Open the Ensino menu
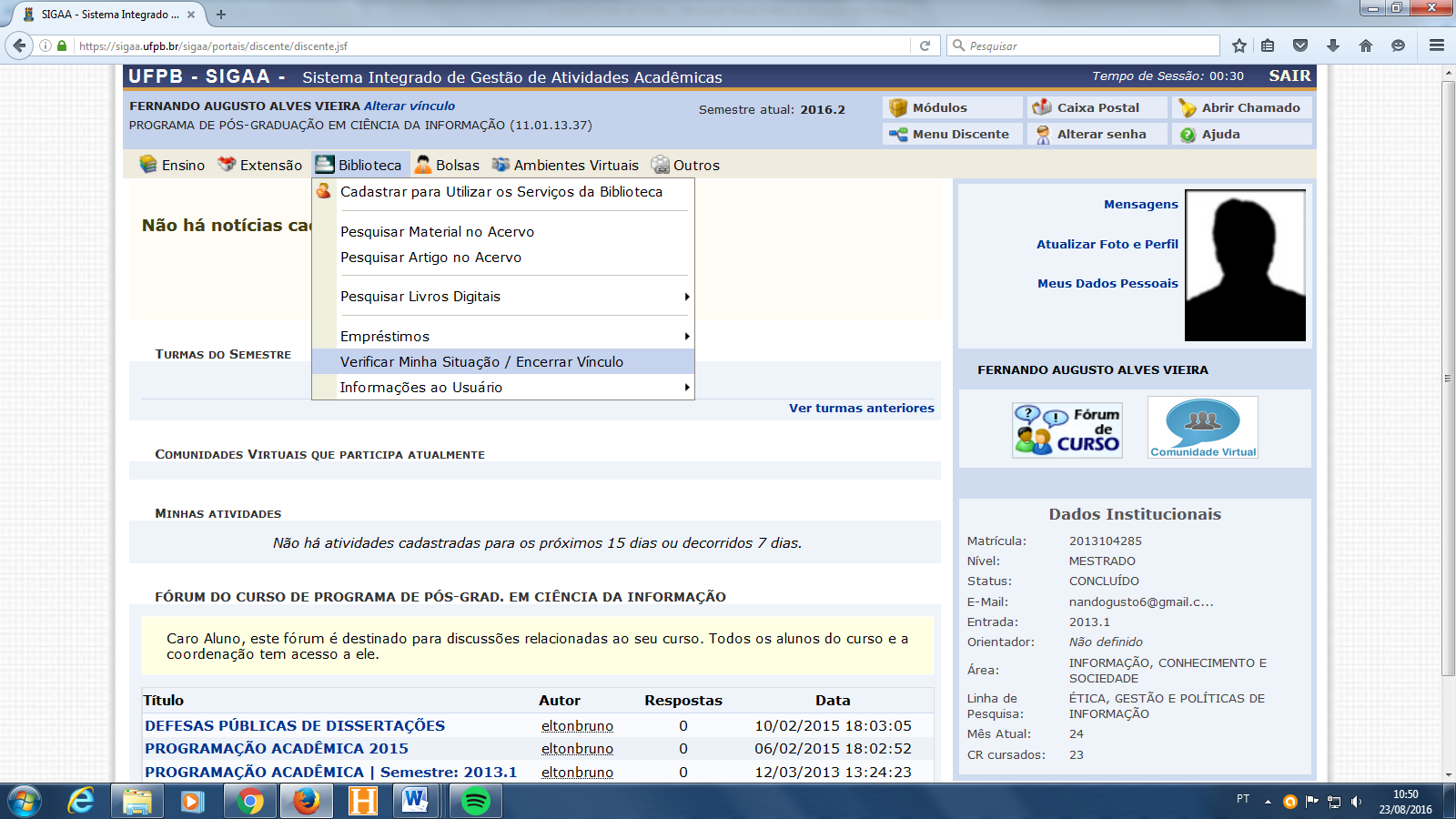Screen dimensions: 1456x819 (x=173, y=165)
